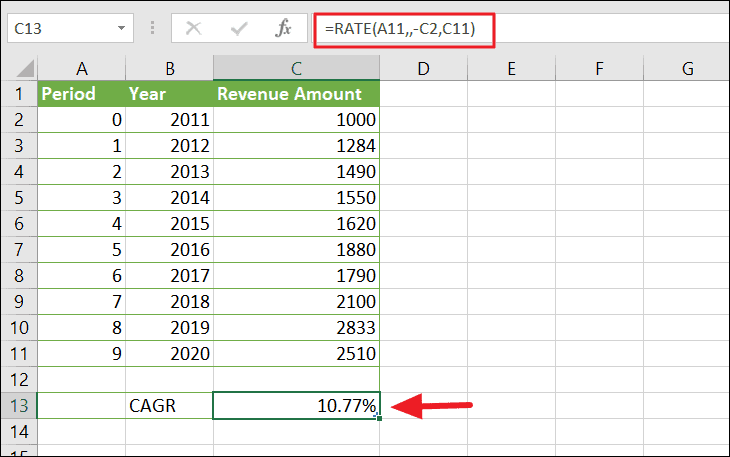
Task: Select the cell containing year 2013
Action: [169, 172]
